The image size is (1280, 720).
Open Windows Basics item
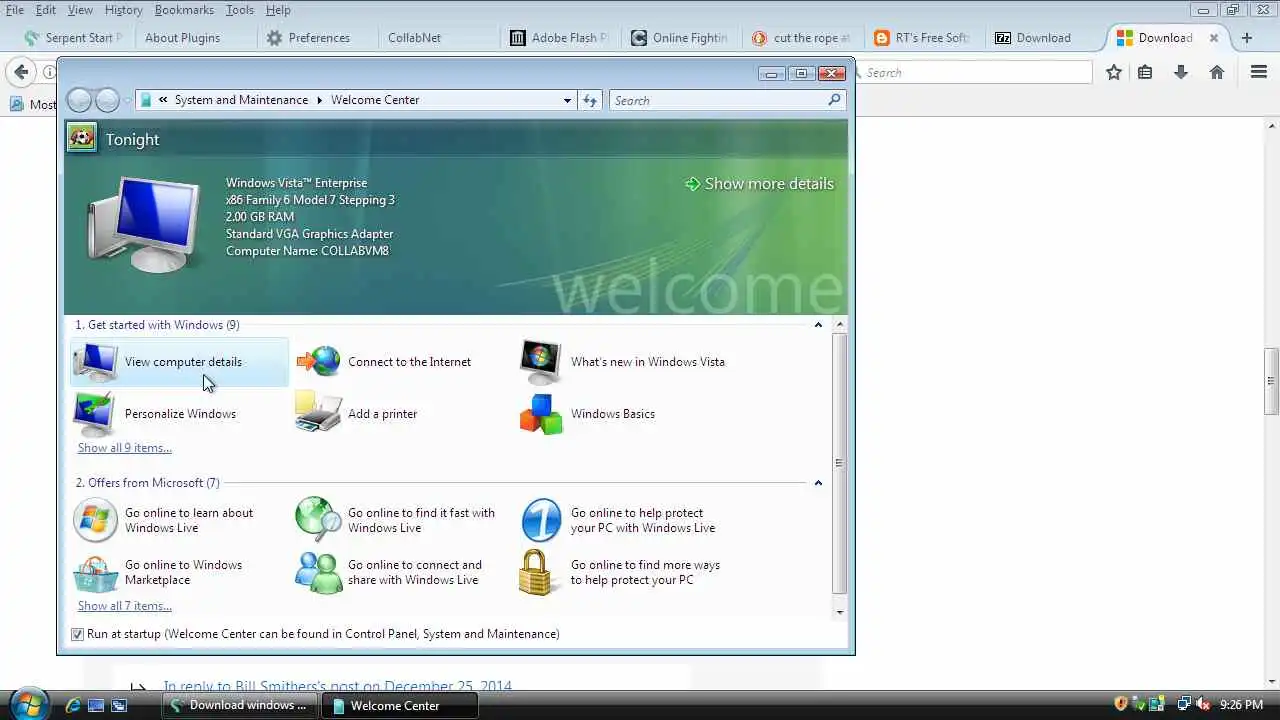[588, 414]
